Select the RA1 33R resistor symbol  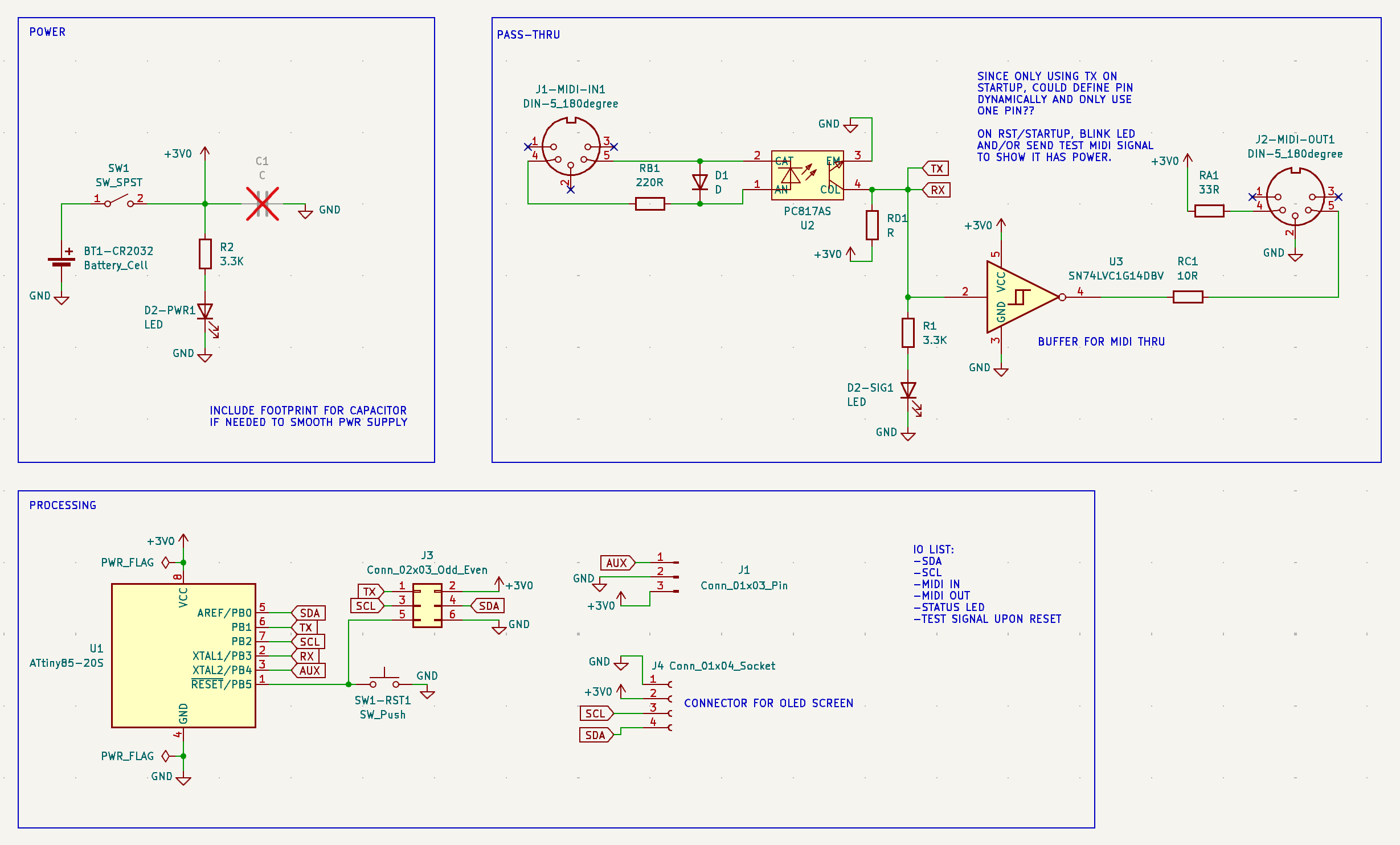1209,211
